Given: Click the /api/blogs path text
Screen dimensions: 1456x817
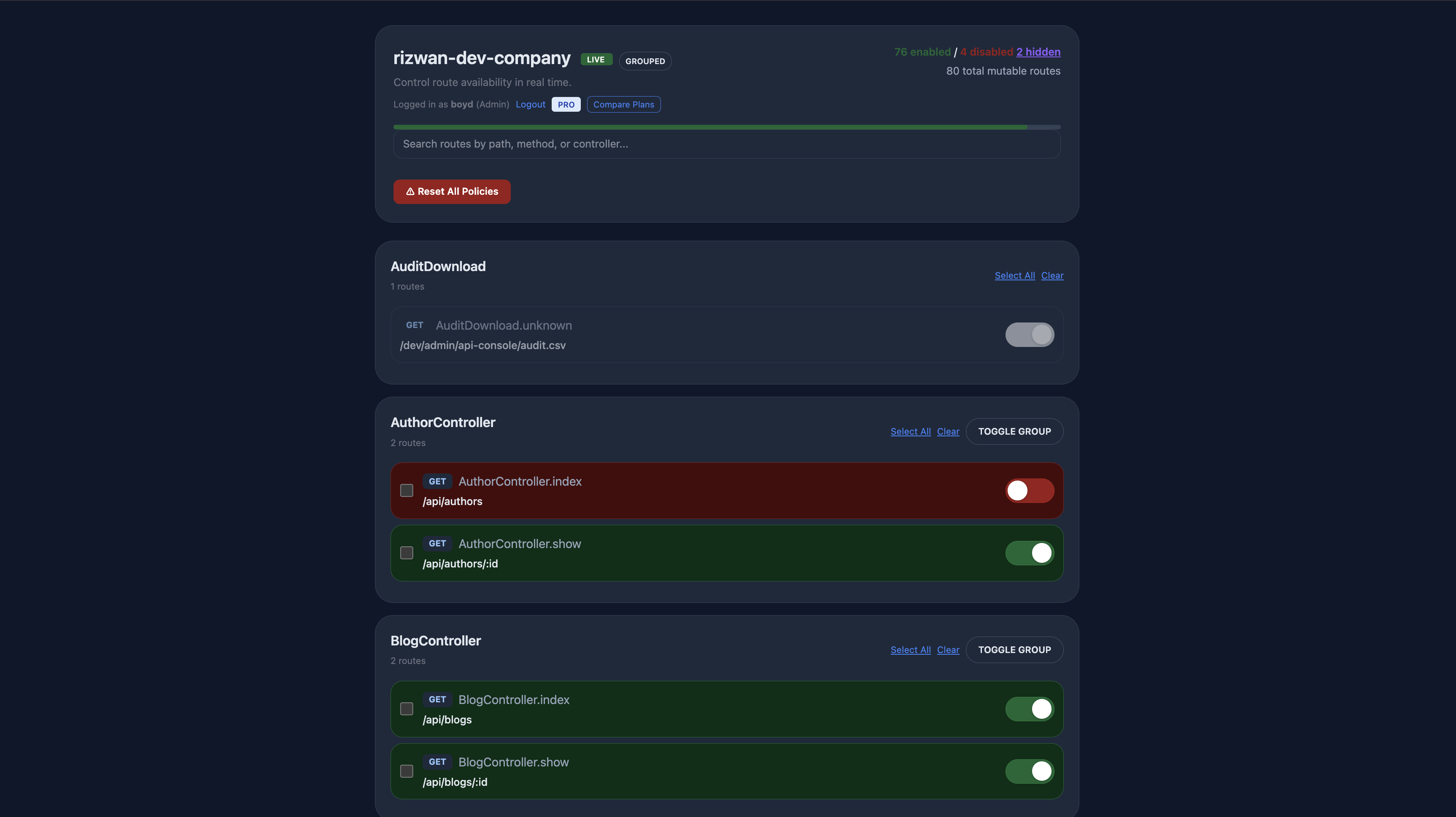Looking at the screenshot, I should click(x=447, y=720).
